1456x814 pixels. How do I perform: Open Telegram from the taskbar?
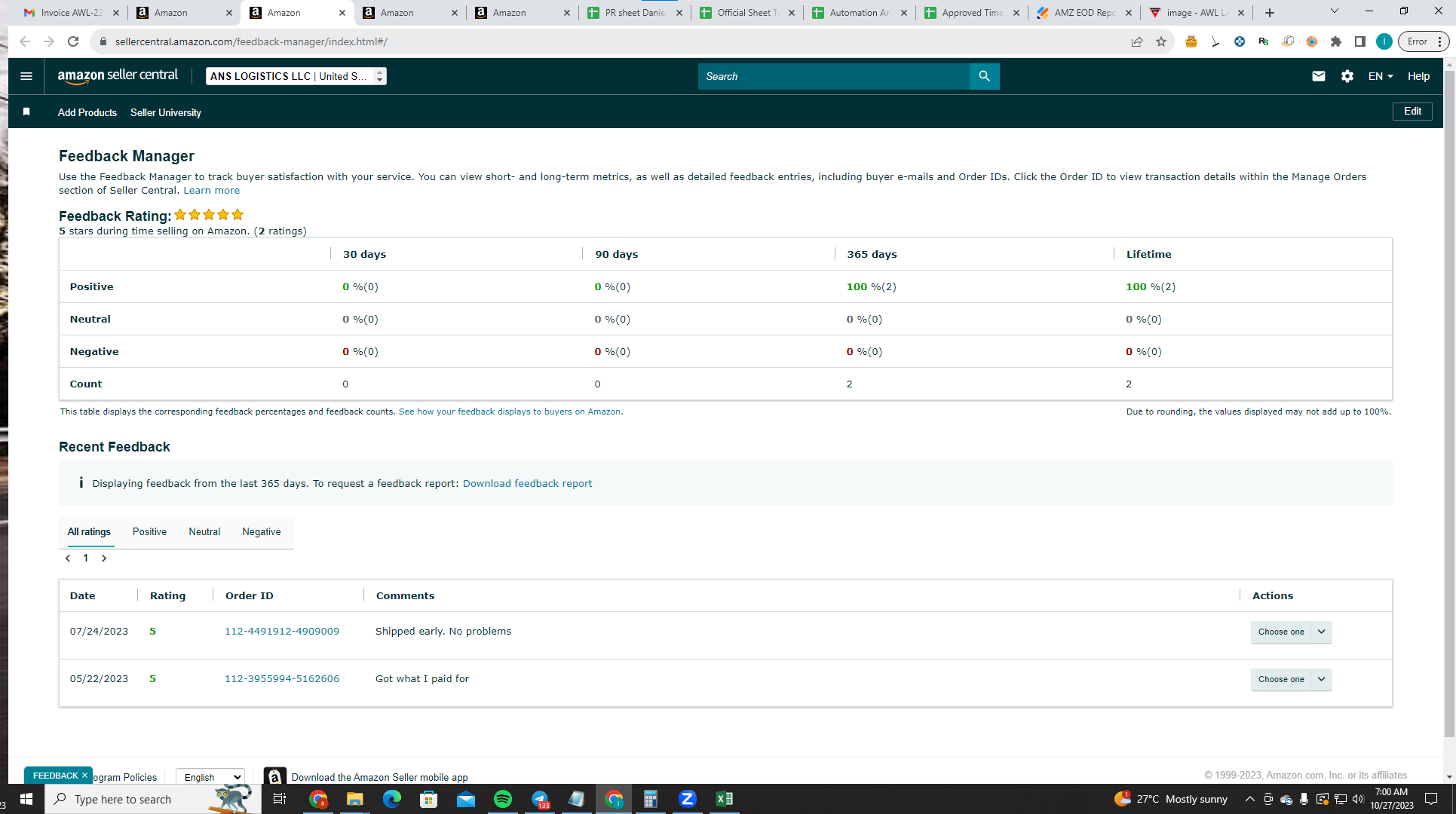coord(540,799)
